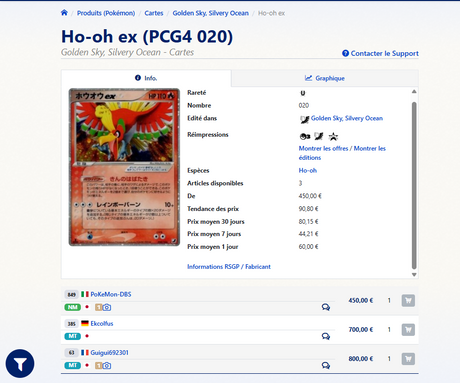Click the wing expansion reprint icon in Réimpressions
The height and width of the screenshot is (383, 460).
(x=319, y=136)
